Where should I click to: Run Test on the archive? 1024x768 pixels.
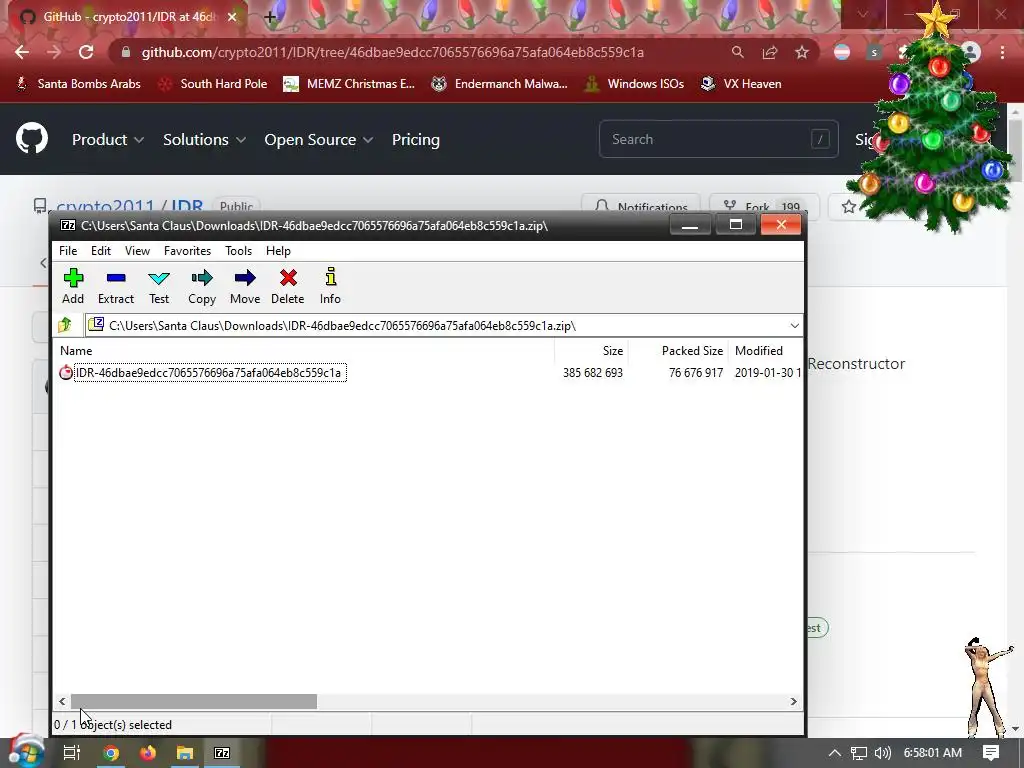point(159,286)
